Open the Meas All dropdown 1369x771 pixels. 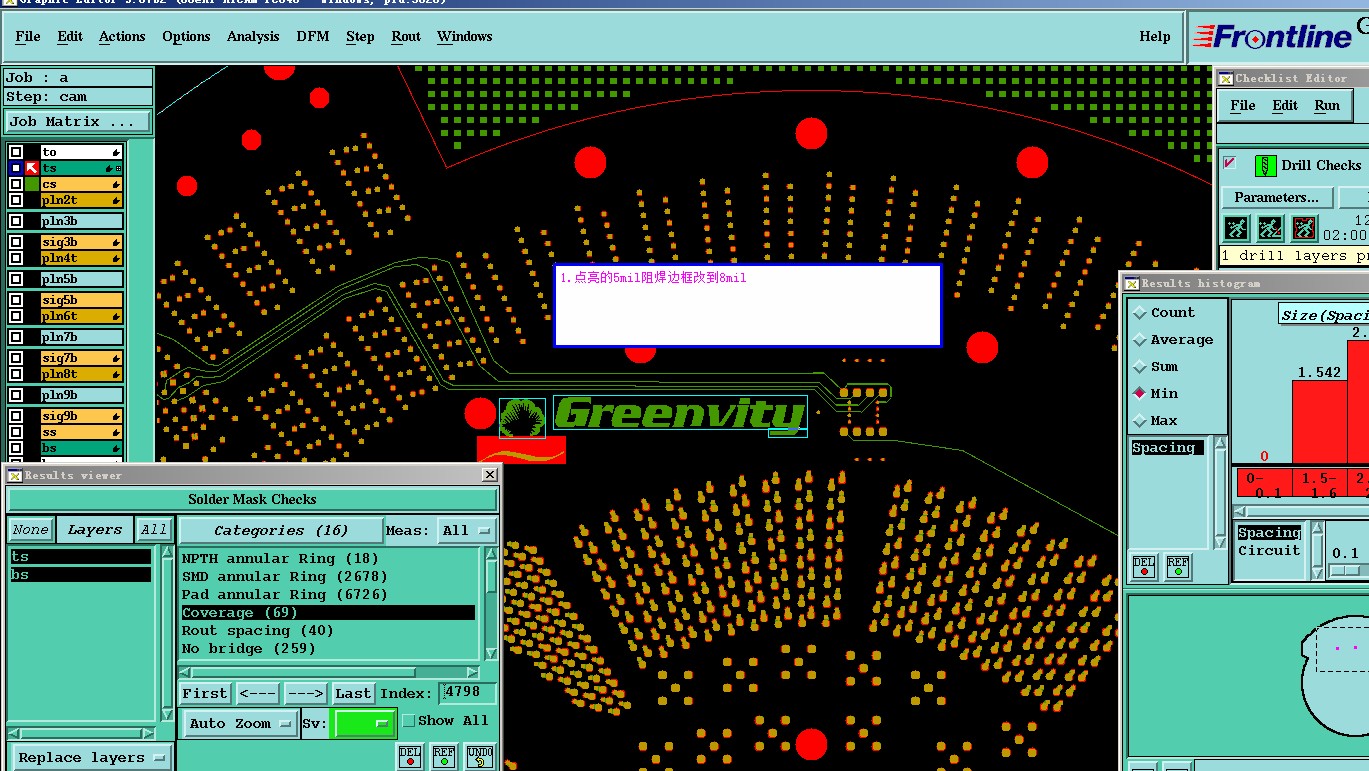pos(467,531)
